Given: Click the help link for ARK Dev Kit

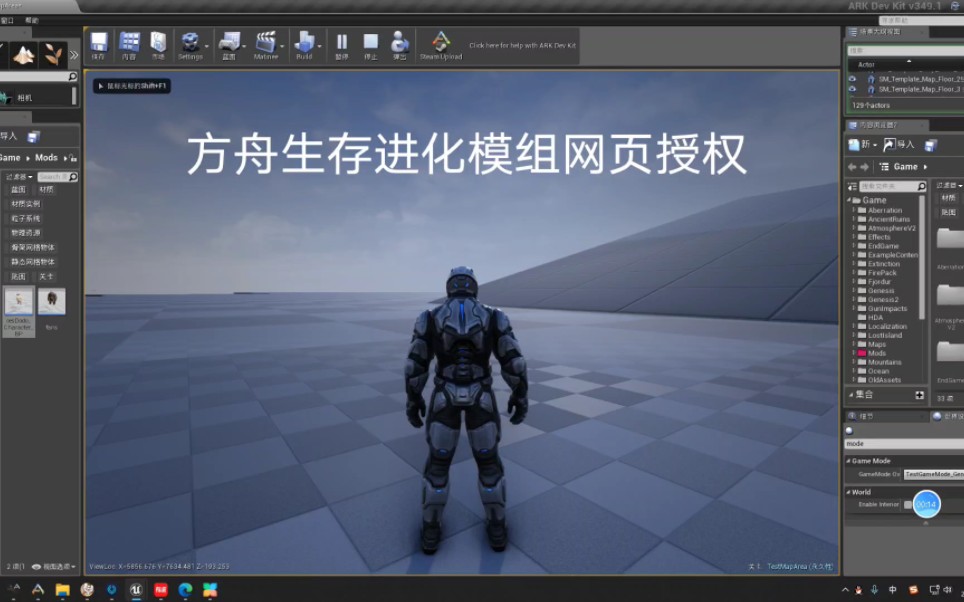Looking at the screenshot, I should (x=523, y=46).
